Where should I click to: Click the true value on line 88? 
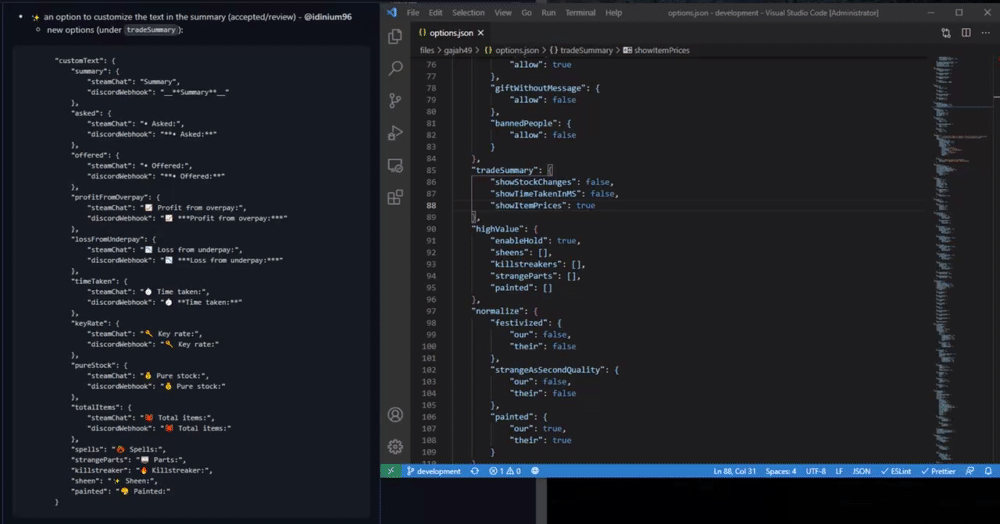[x=585, y=206]
